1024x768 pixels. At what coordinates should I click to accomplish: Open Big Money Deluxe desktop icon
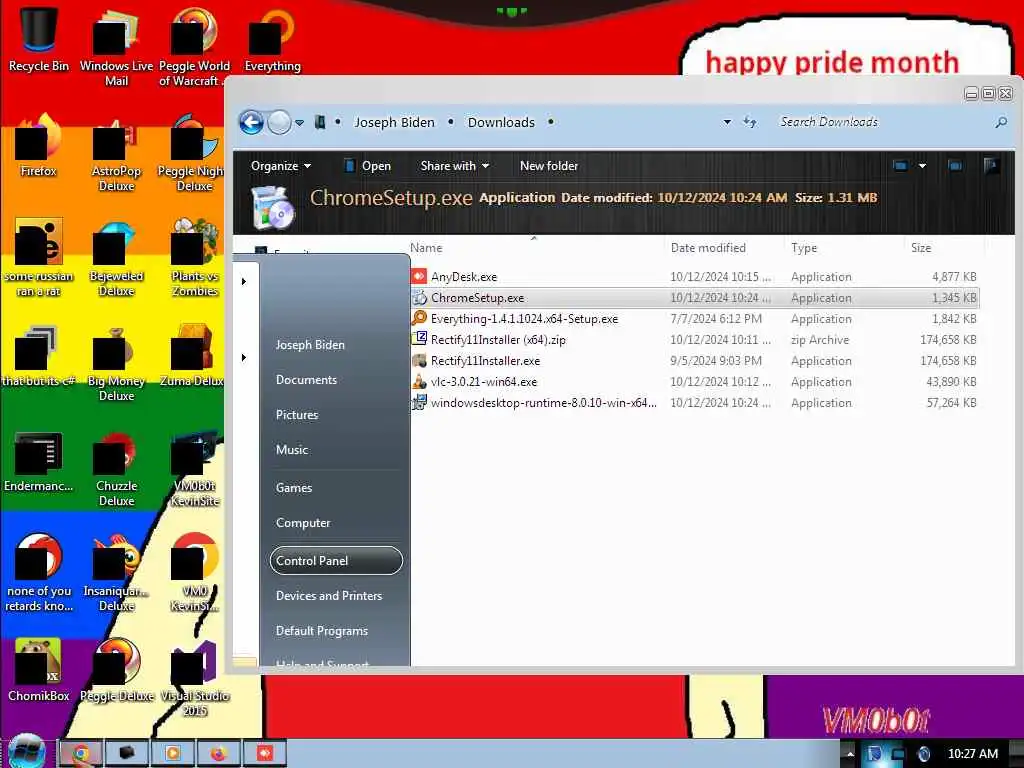(x=116, y=363)
